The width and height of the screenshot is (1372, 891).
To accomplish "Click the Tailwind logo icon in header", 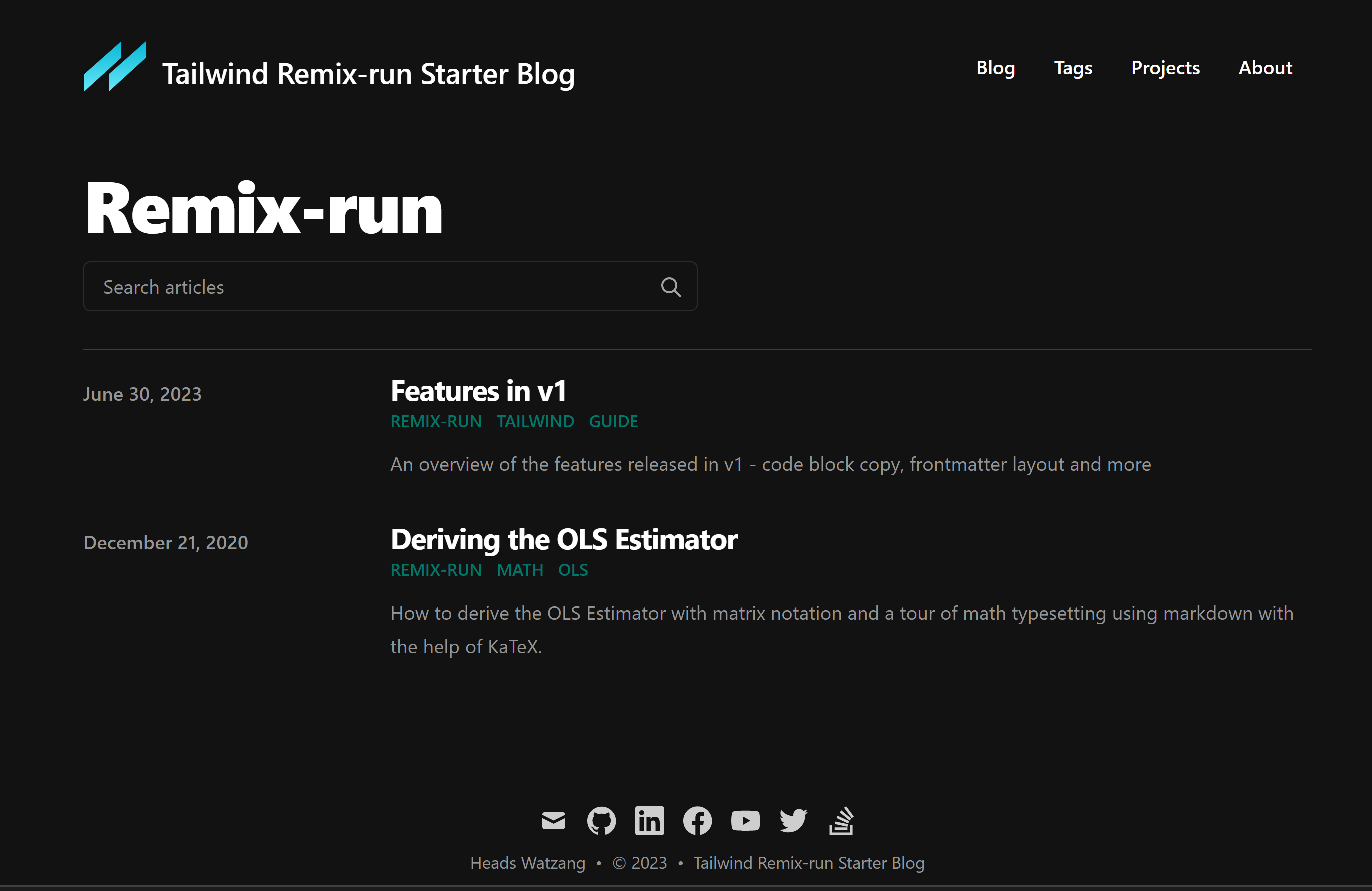I will coord(115,67).
